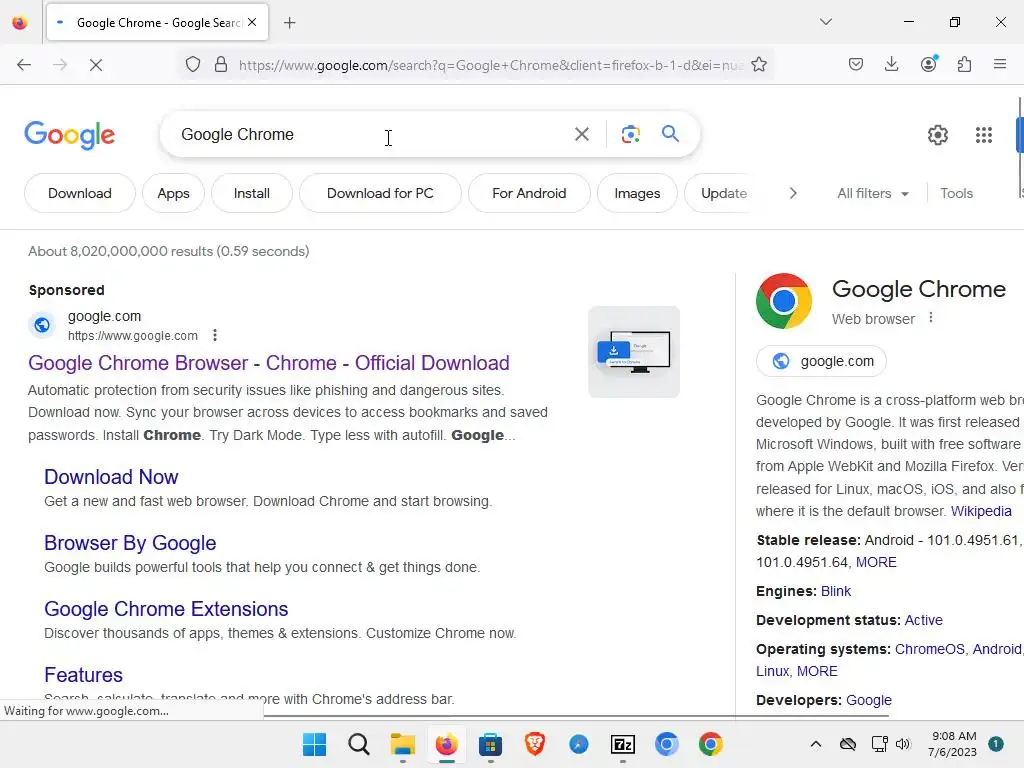Image resolution: width=1024 pixels, height=768 pixels.
Task: Select the Apps filter chip
Action: [x=173, y=193]
